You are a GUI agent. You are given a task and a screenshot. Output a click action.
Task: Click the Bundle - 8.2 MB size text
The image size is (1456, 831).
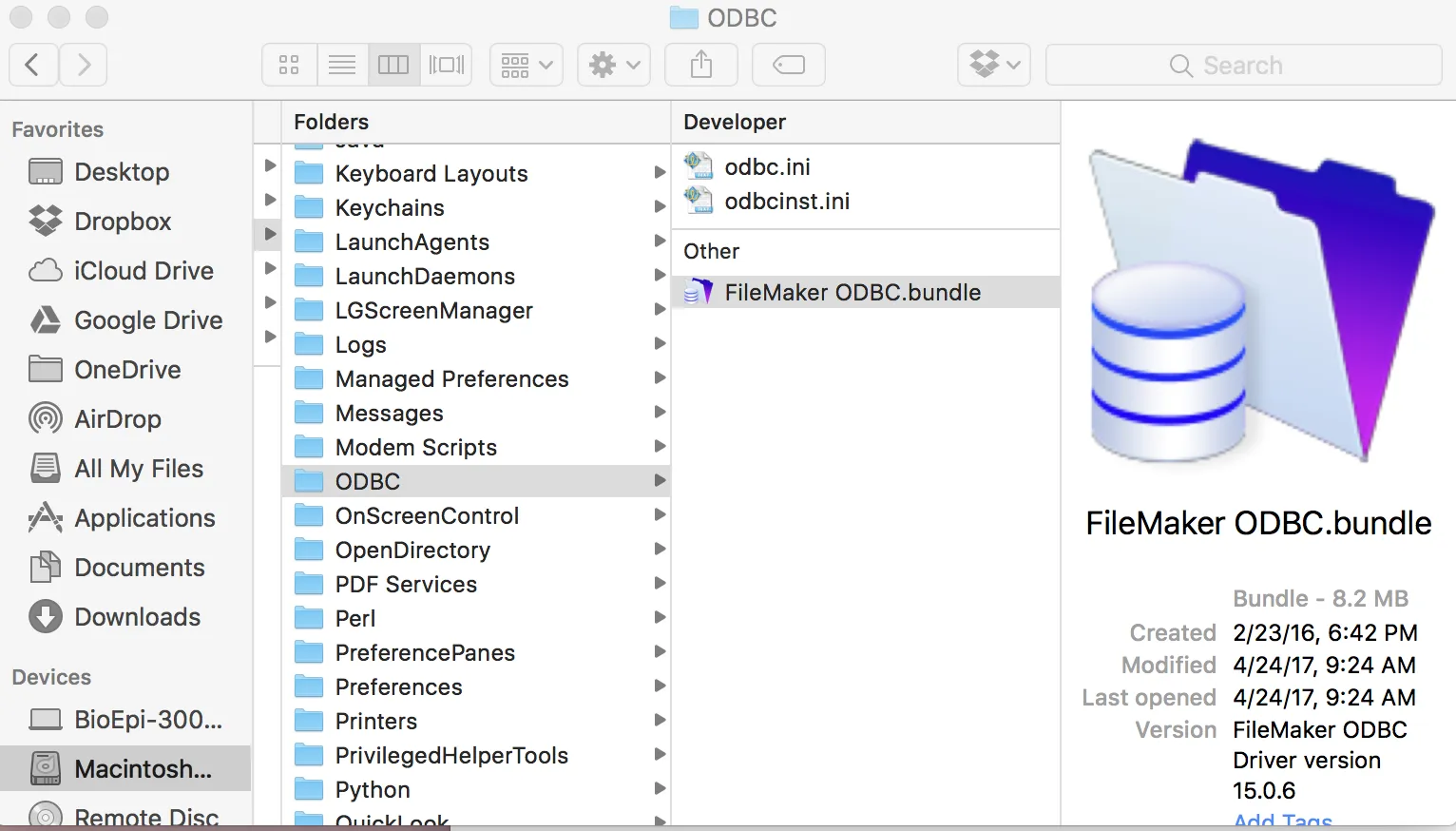1320,598
